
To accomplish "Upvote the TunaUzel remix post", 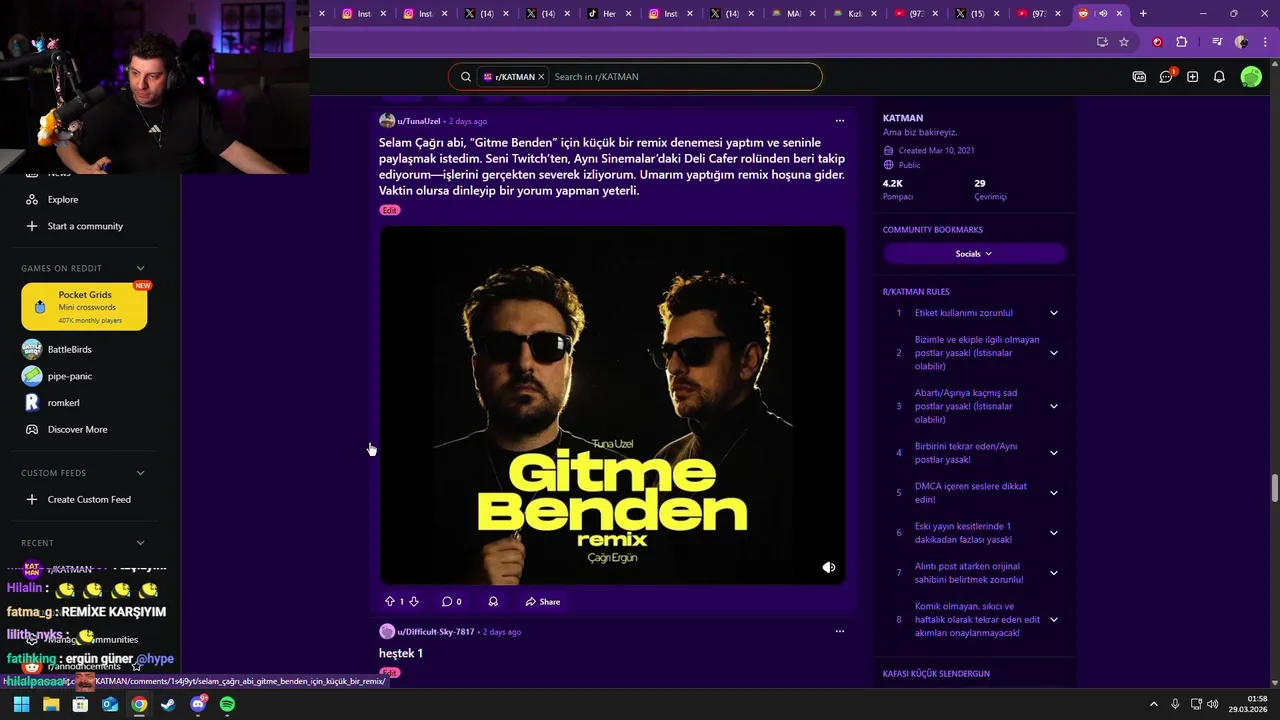I will (390, 602).
